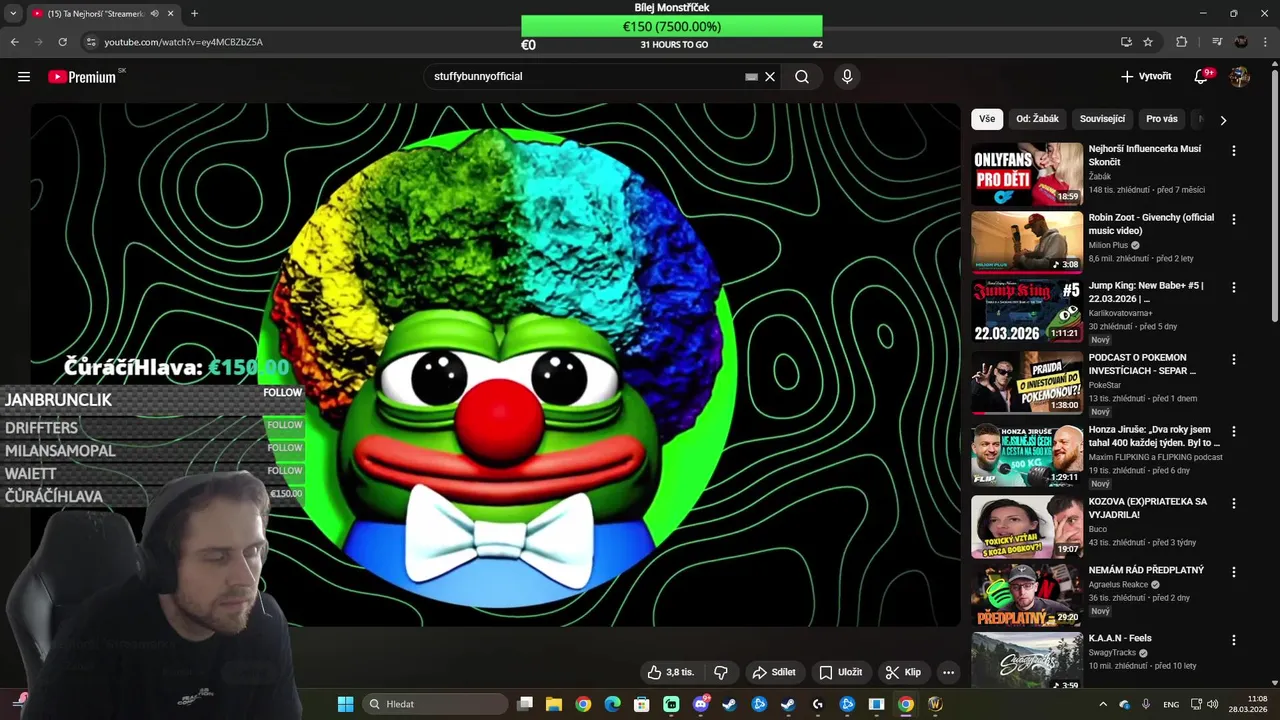Click the browser address bar URL
Image resolution: width=1280 pixels, height=720 pixels.
point(184,42)
